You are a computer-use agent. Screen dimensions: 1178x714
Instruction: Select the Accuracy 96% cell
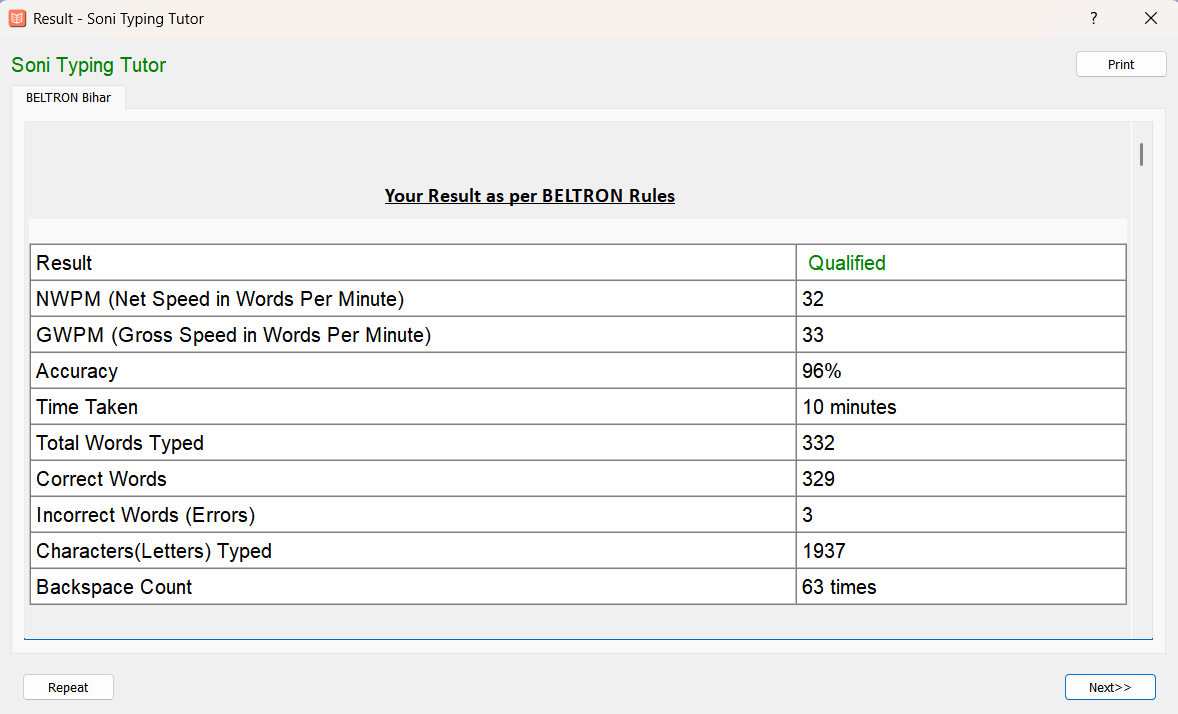tap(961, 371)
